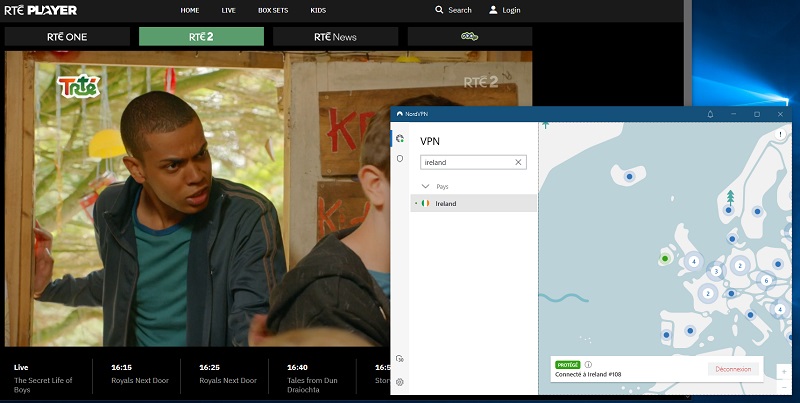Click the map exclamation alert icon
Image resolution: width=800 pixels, height=403 pixels.
click(x=779, y=134)
